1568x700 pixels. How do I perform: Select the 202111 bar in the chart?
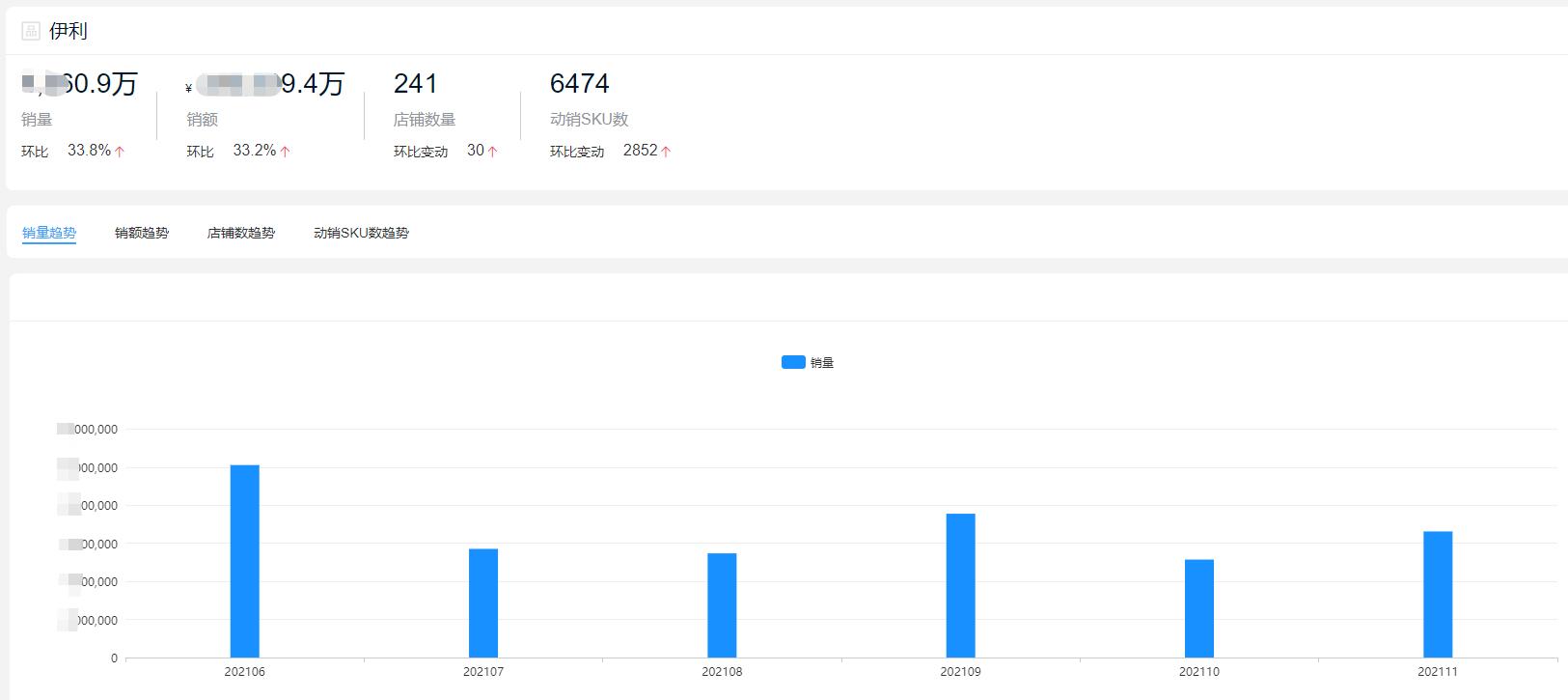[1438, 594]
